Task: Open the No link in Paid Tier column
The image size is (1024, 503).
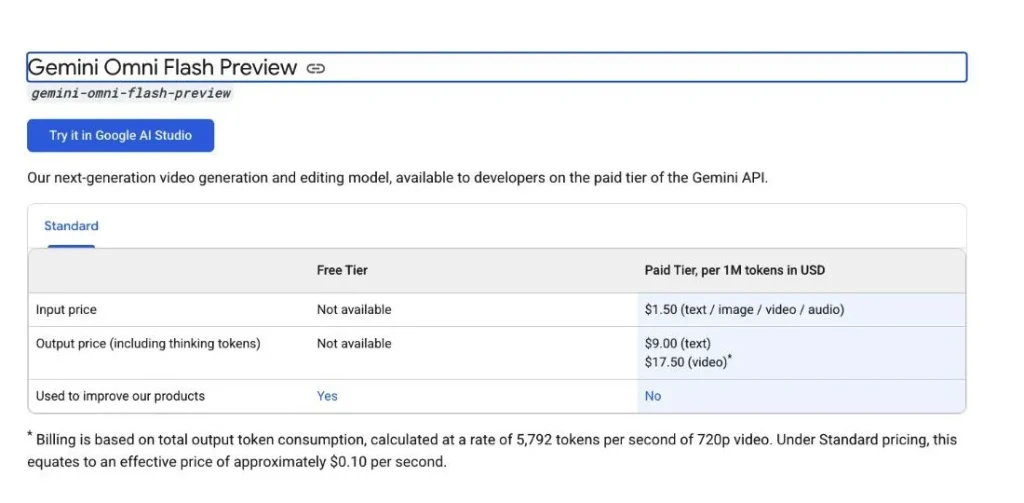Action: tap(652, 396)
